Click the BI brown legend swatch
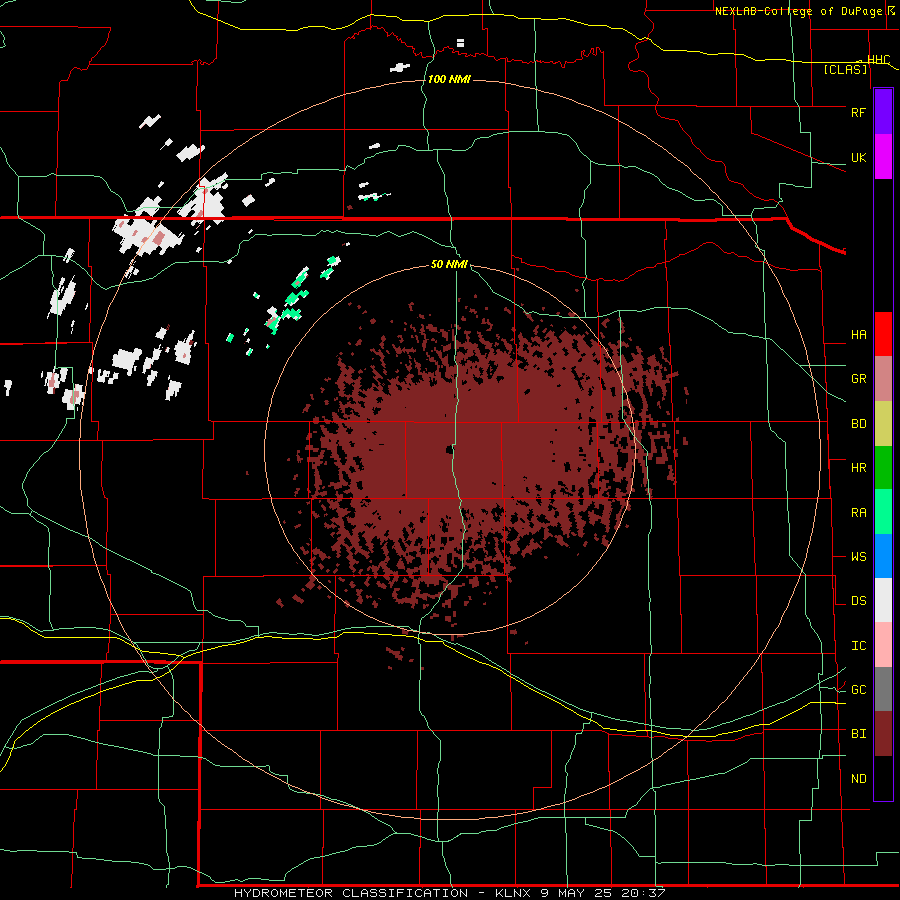Image resolution: width=900 pixels, height=900 pixels. (x=883, y=734)
